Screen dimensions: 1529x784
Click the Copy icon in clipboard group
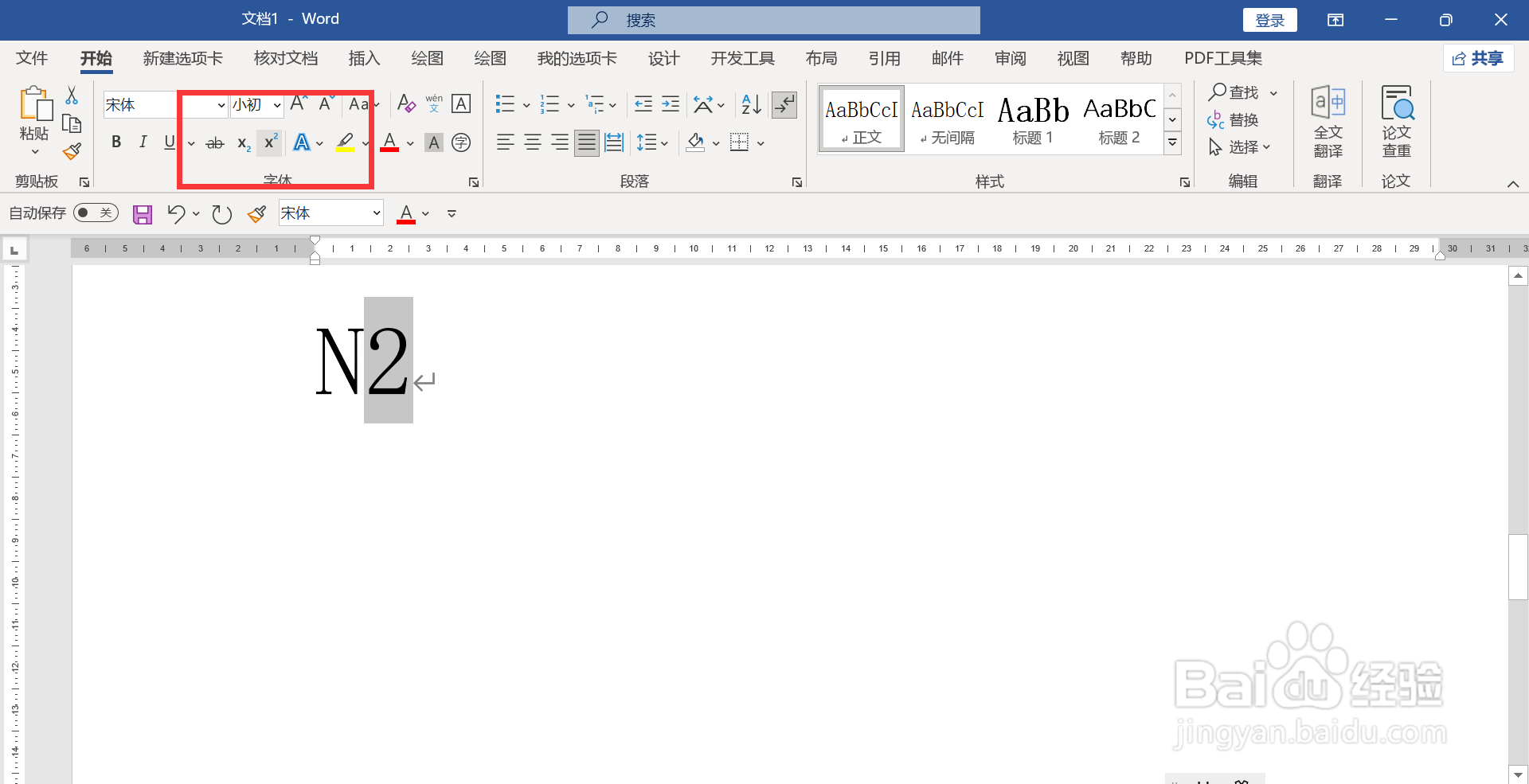click(x=72, y=123)
